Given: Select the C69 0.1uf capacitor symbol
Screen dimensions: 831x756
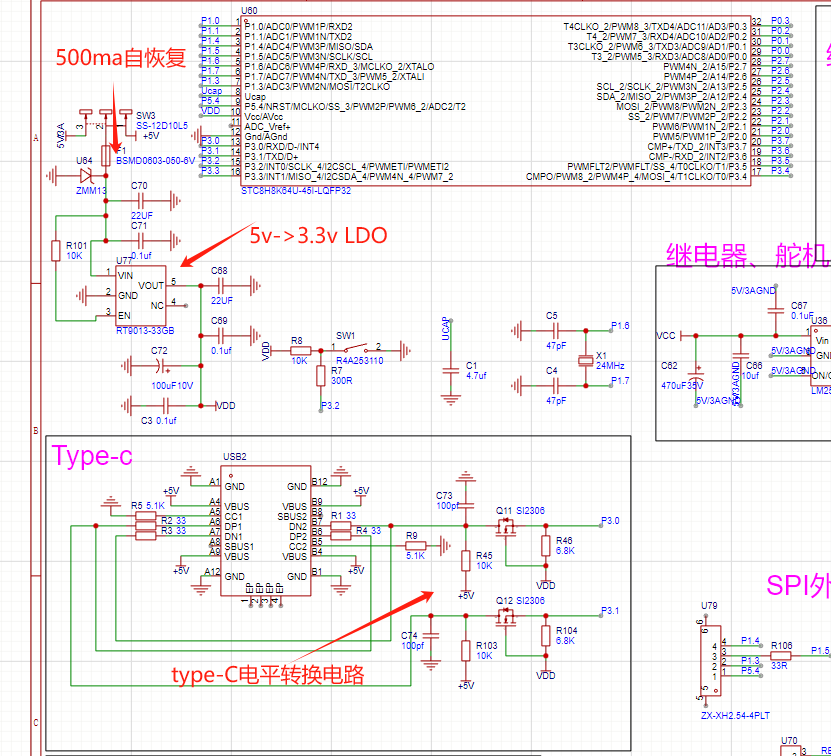Looking at the screenshot, I should click(220, 336).
